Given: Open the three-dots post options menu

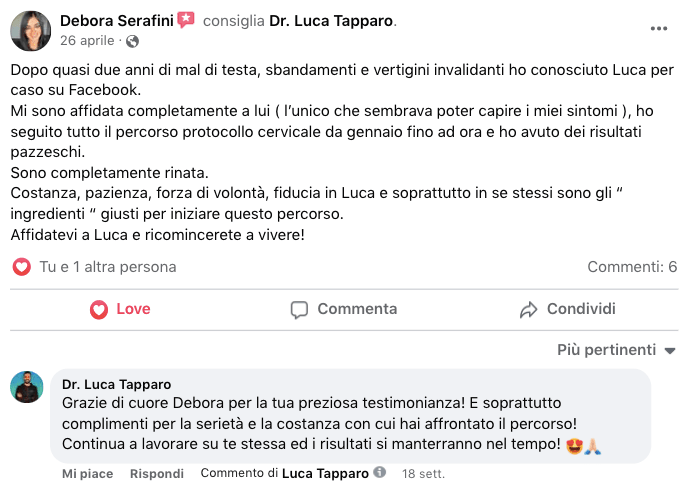Looking at the screenshot, I should click(x=658, y=29).
